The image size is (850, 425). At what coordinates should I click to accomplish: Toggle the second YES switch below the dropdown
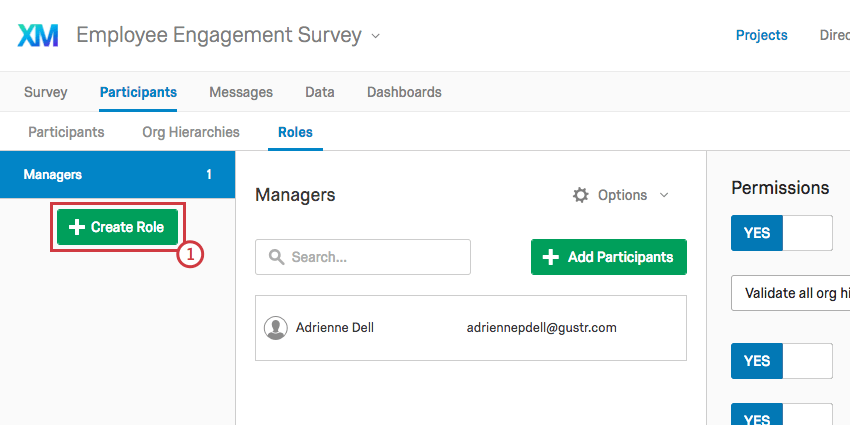click(781, 361)
